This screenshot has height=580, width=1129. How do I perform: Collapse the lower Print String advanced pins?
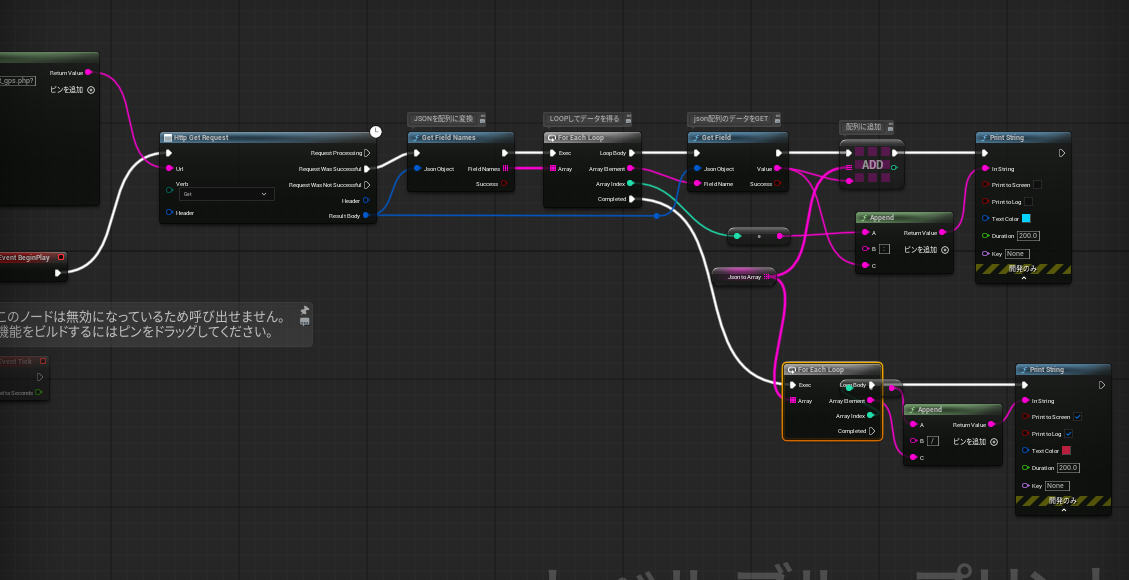1063,510
